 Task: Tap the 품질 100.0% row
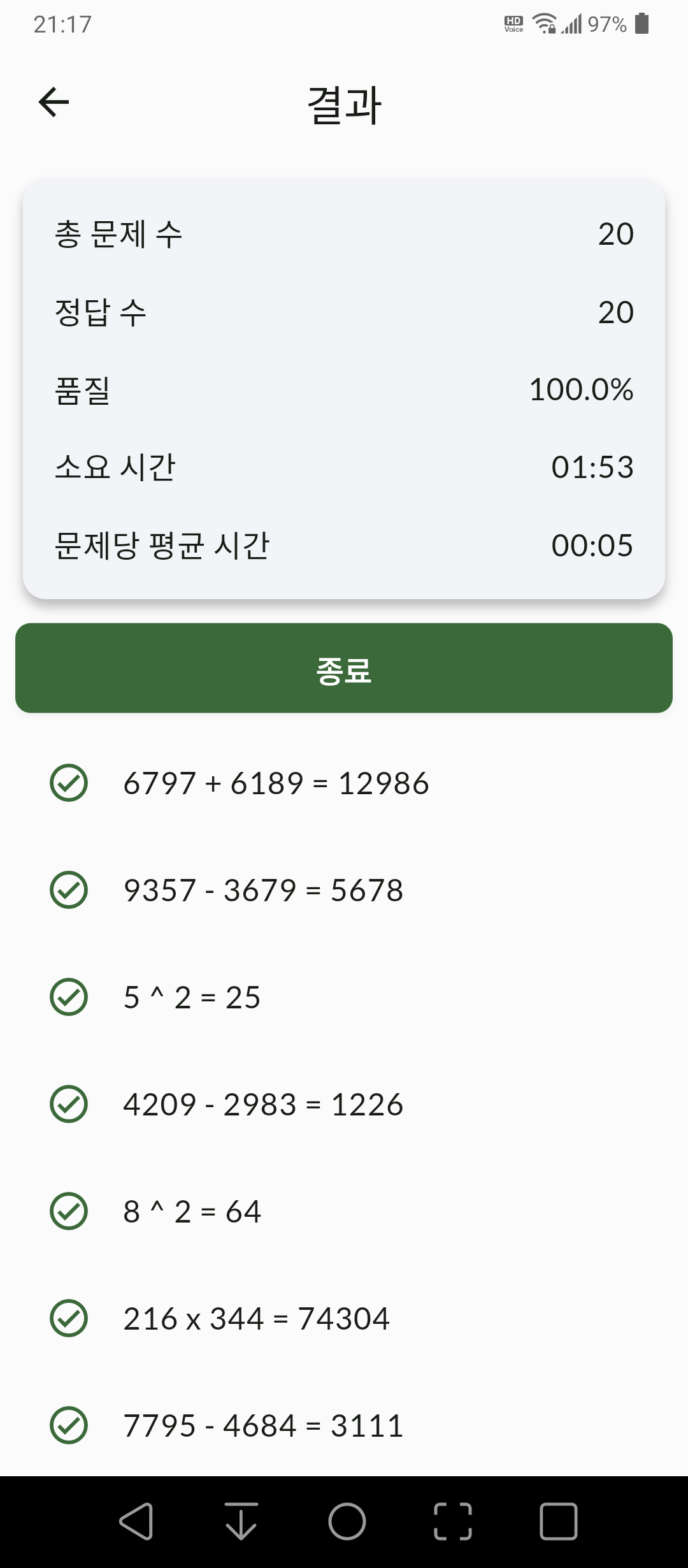tap(344, 389)
